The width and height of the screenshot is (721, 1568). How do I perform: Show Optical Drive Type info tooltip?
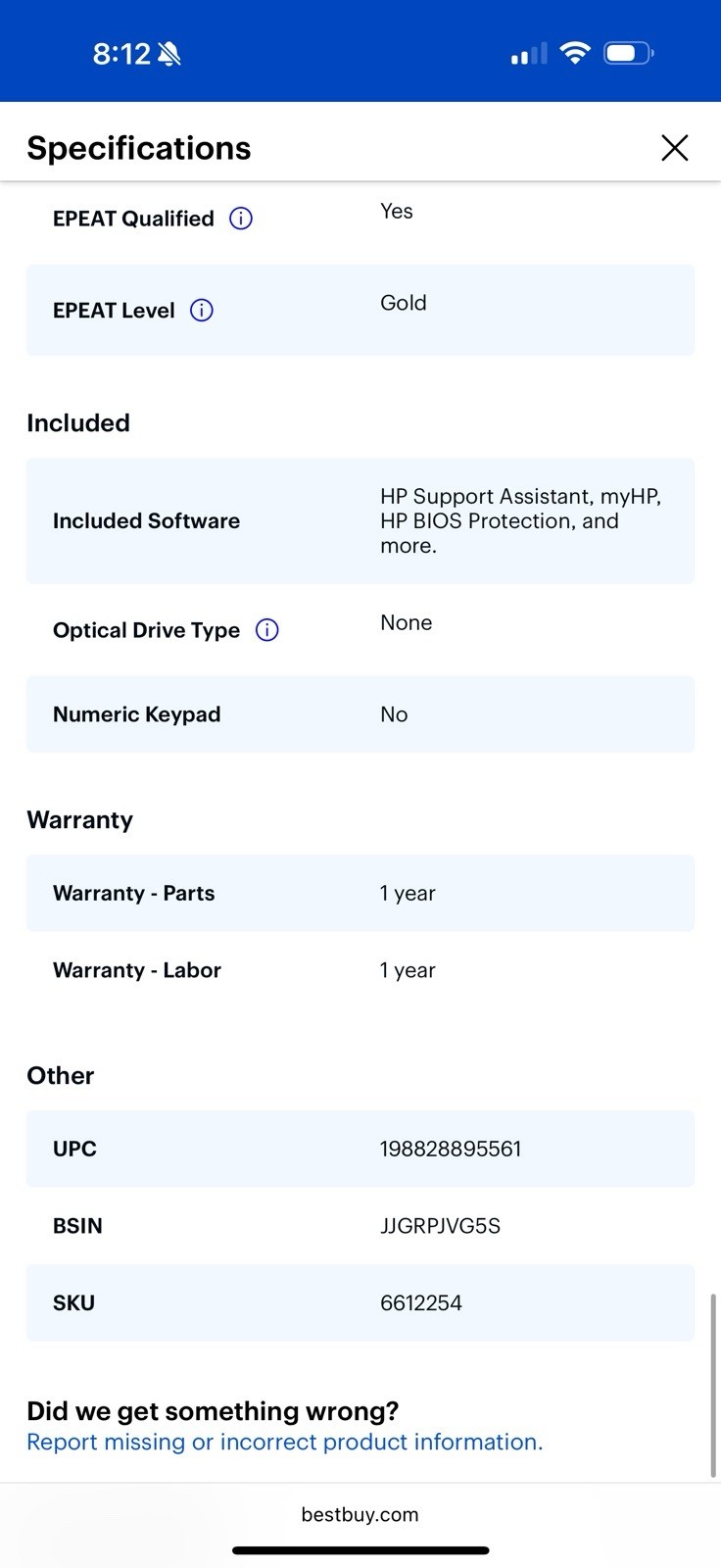coord(267,630)
